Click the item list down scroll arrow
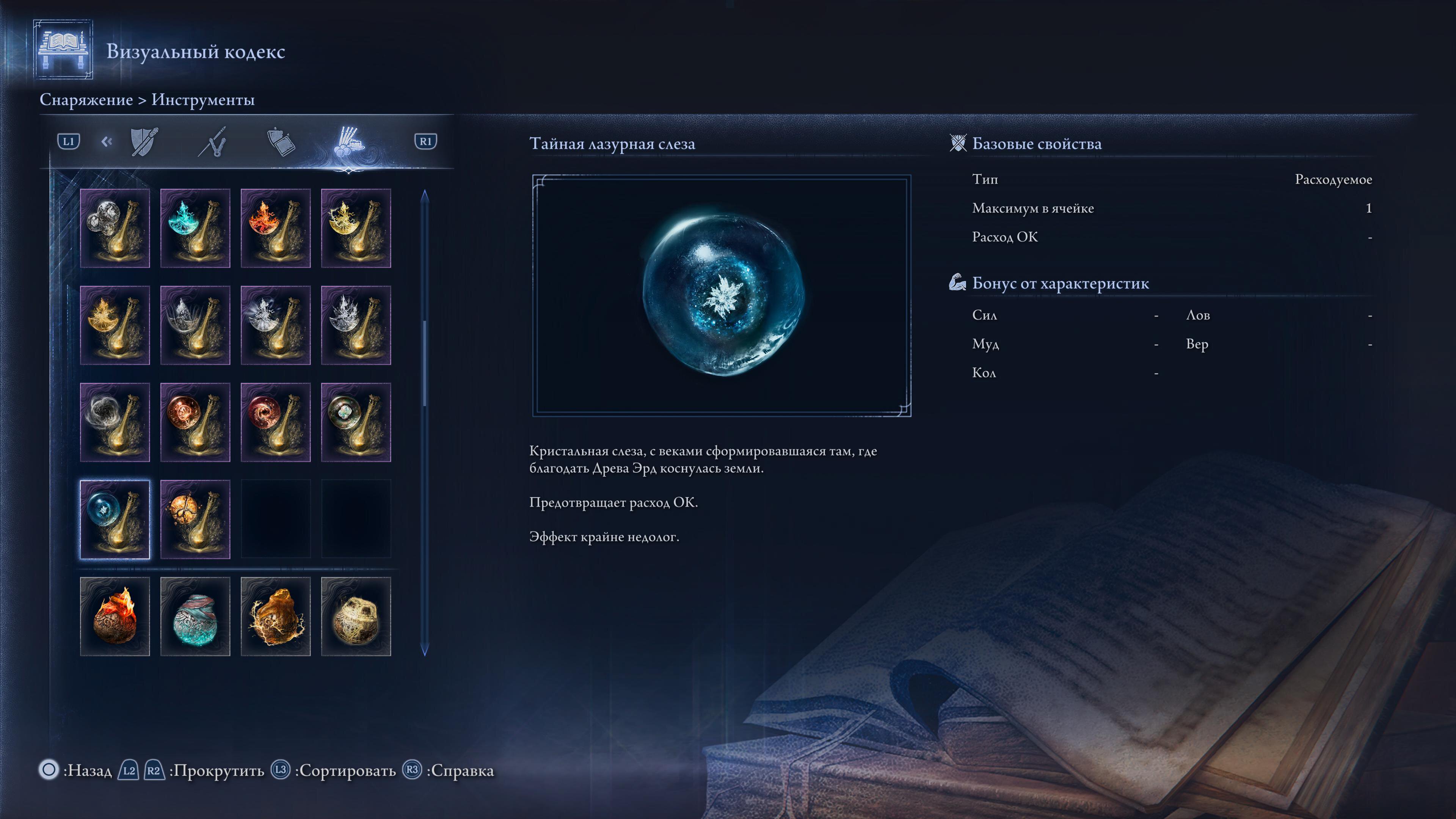The image size is (1456, 819). 425,650
